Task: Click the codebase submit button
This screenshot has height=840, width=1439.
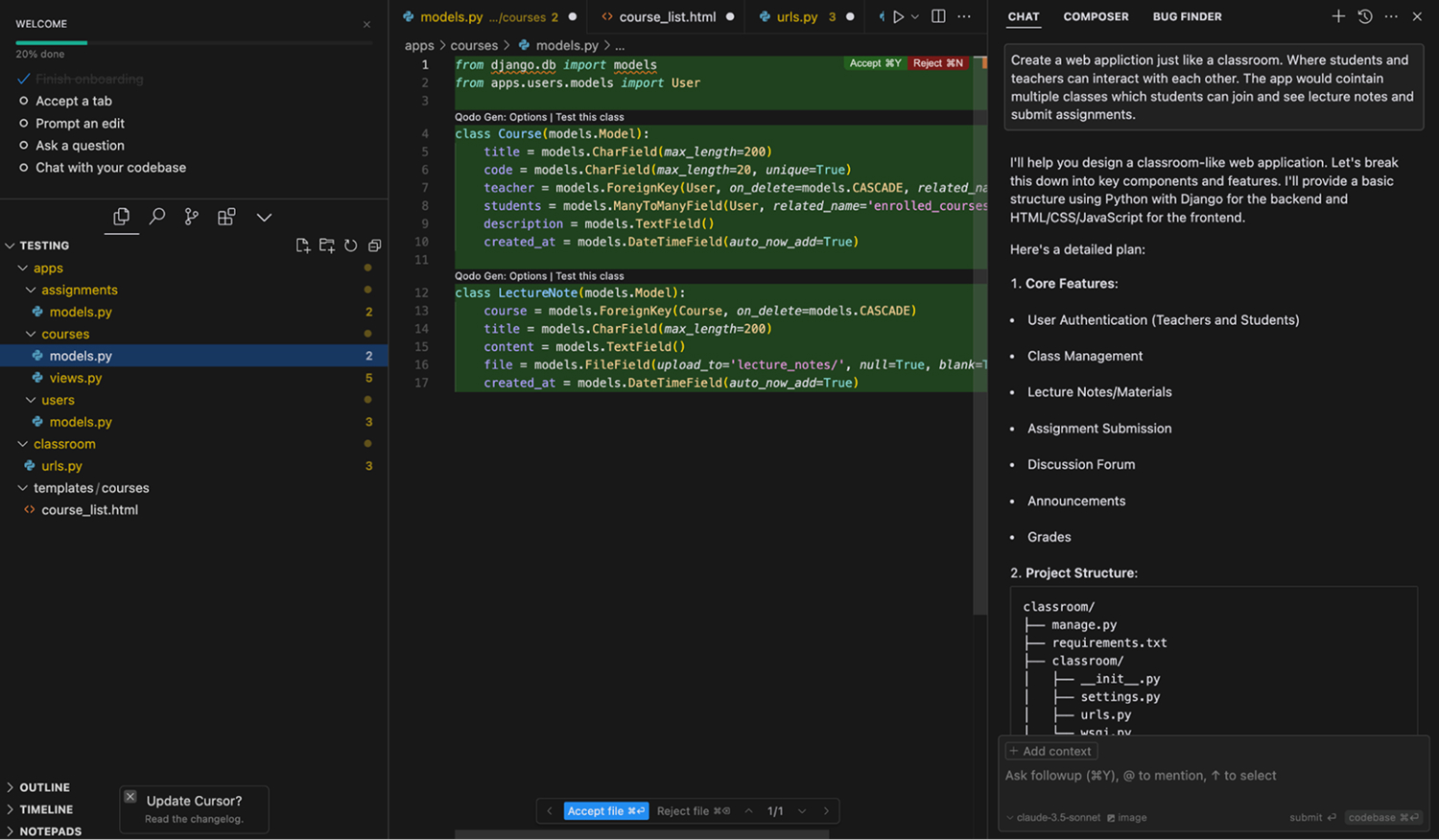Action: click(1383, 818)
